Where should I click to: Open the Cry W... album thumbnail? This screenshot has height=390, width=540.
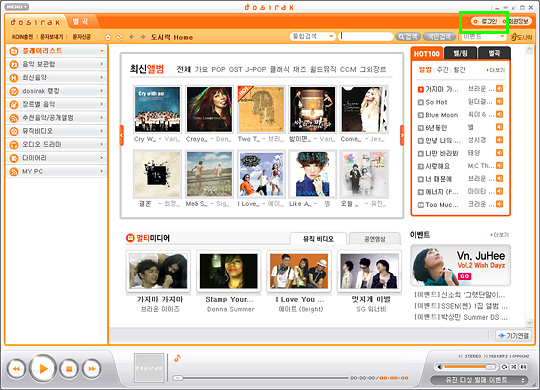click(157, 110)
